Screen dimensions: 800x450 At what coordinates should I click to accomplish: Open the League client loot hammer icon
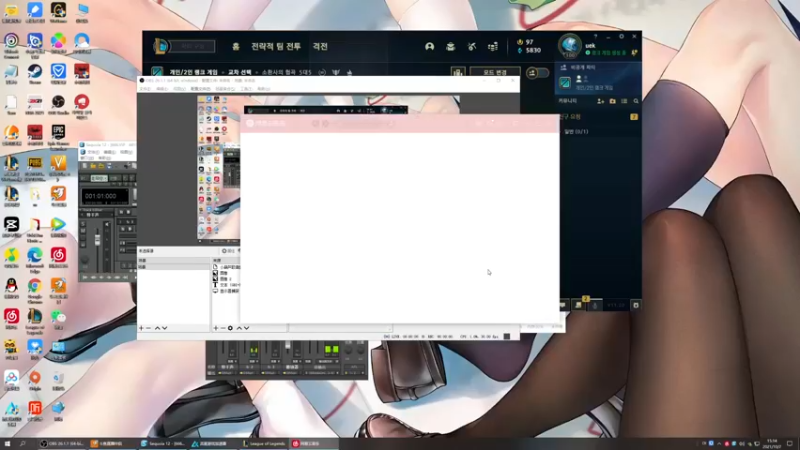(471, 46)
